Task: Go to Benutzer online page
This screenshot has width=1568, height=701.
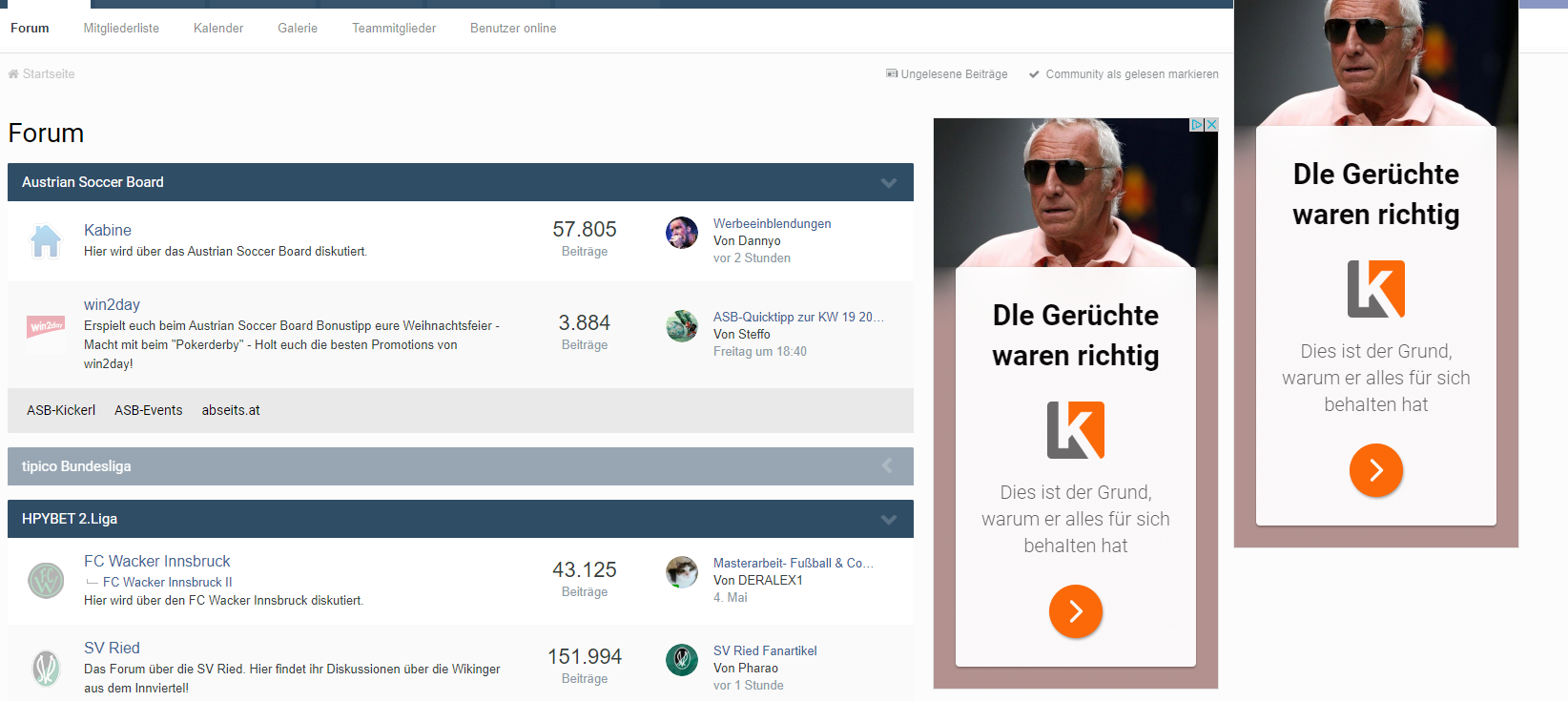Action: pos(513,29)
